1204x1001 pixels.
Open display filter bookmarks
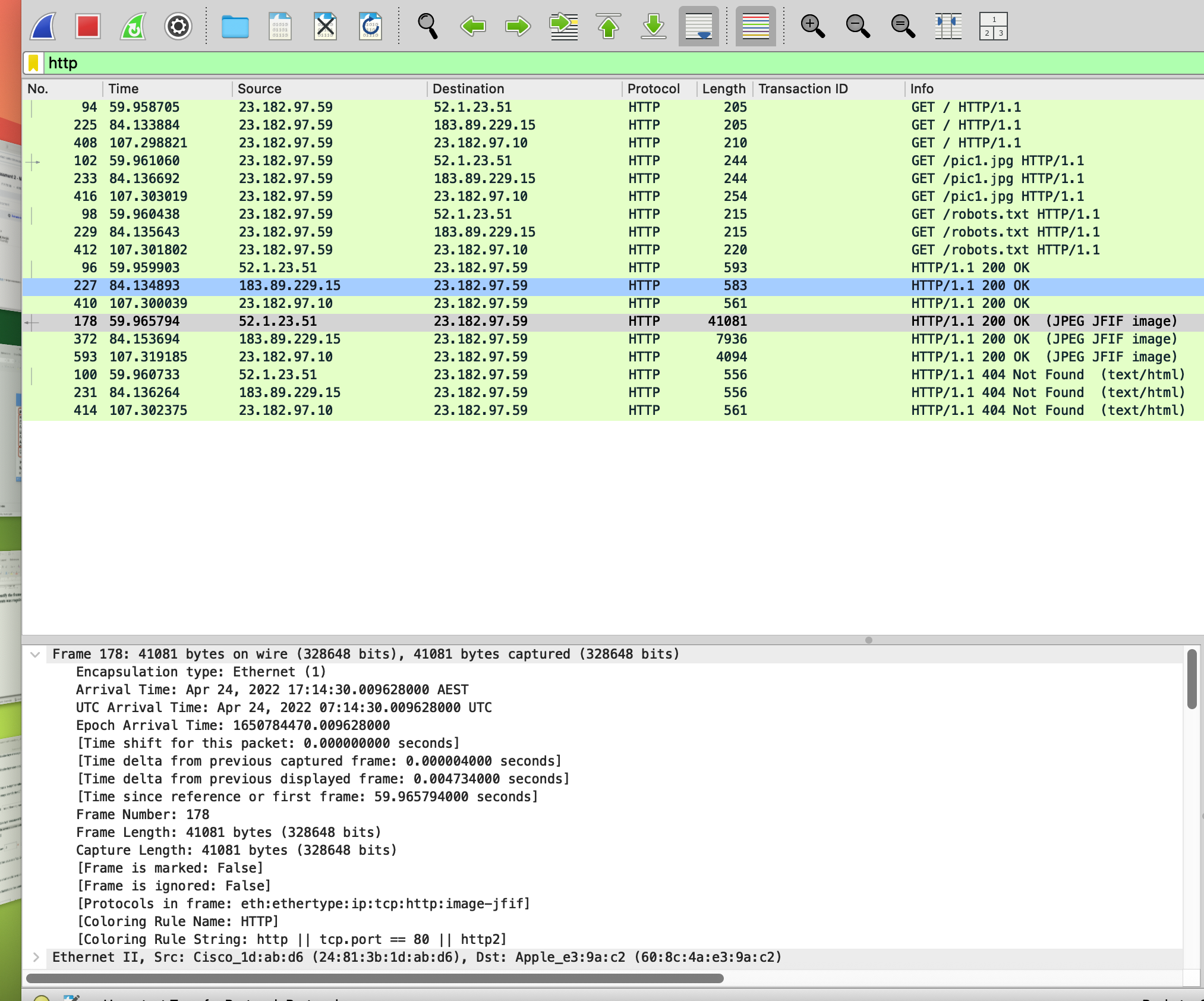click(34, 62)
